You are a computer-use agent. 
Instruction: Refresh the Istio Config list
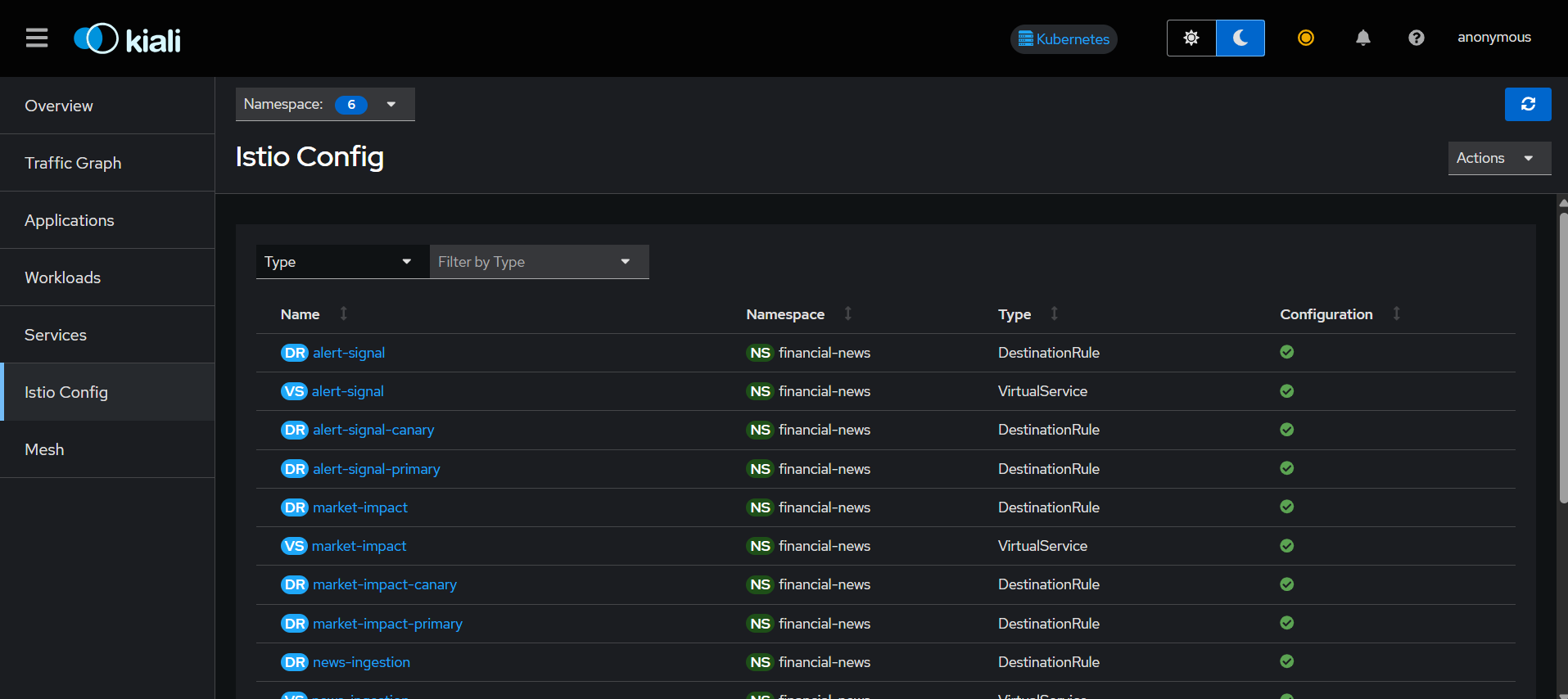point(1527,105)
